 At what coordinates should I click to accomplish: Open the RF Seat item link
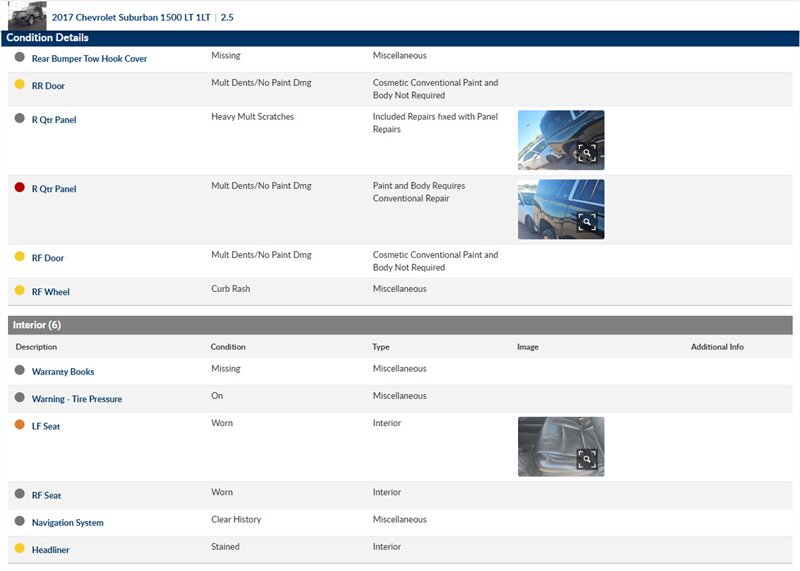pyautogui.click(x=47, y=496)
